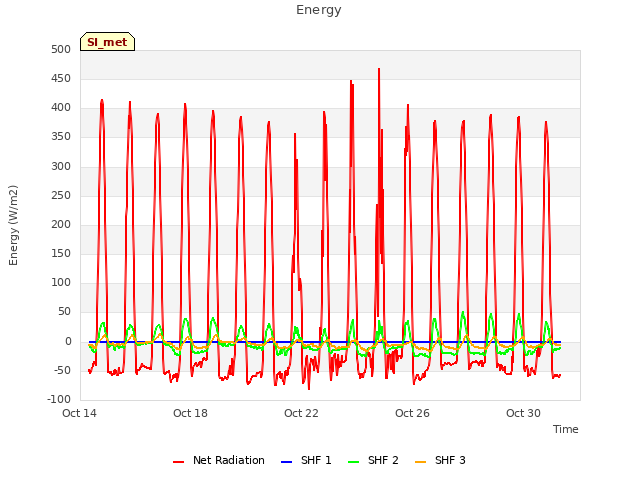Click the Energy chart title
This screenshot has height=480, width=640.
tap(319, 10)
